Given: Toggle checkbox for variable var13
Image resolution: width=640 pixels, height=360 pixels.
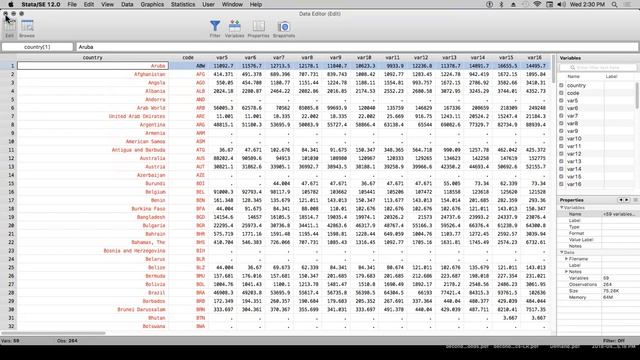Looking at the screenshot, I should [561, 161].
